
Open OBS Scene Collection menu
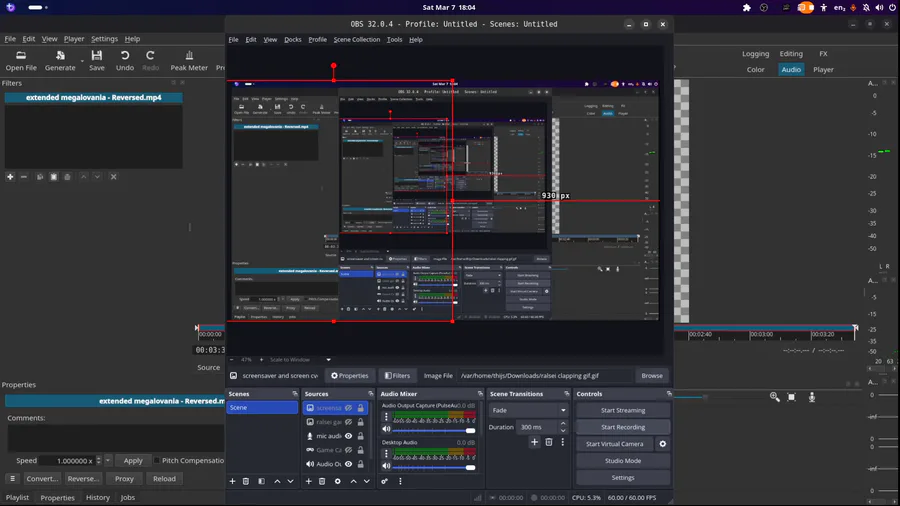coord(356,40)
